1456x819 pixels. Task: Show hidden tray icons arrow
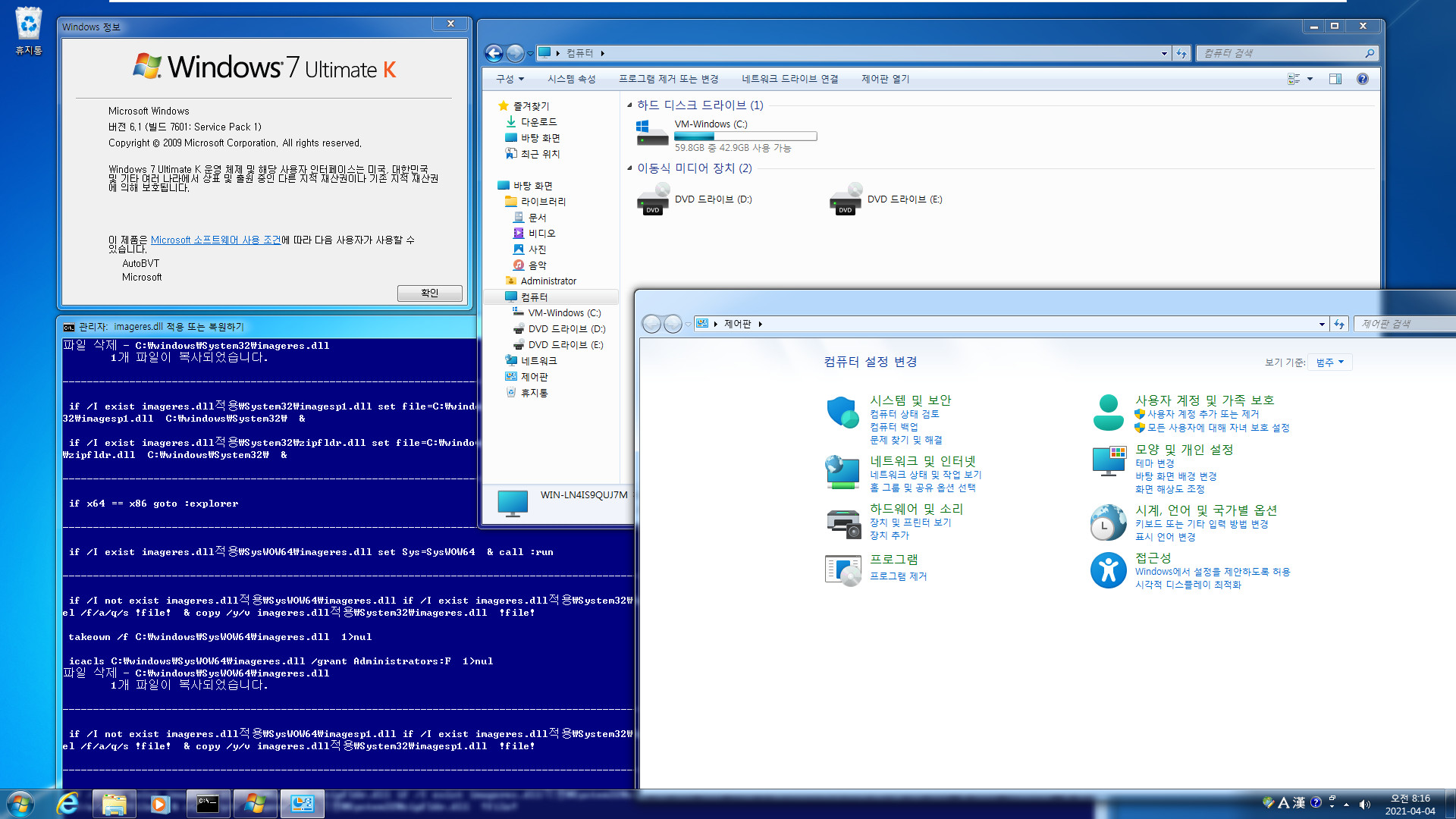pyautogui.click(x=1346, y=805)
